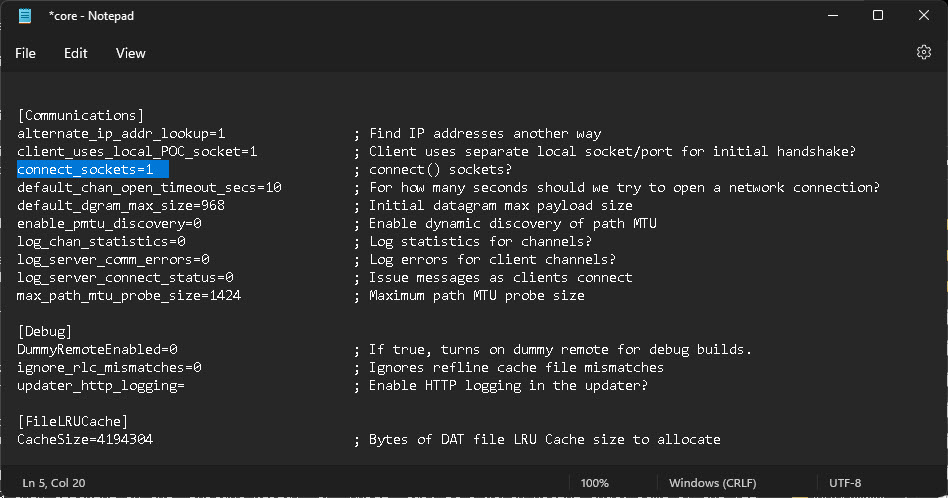948x498 pixels.
Task: Click the [FileLRUCache] section header
Action: coord(73,421)
